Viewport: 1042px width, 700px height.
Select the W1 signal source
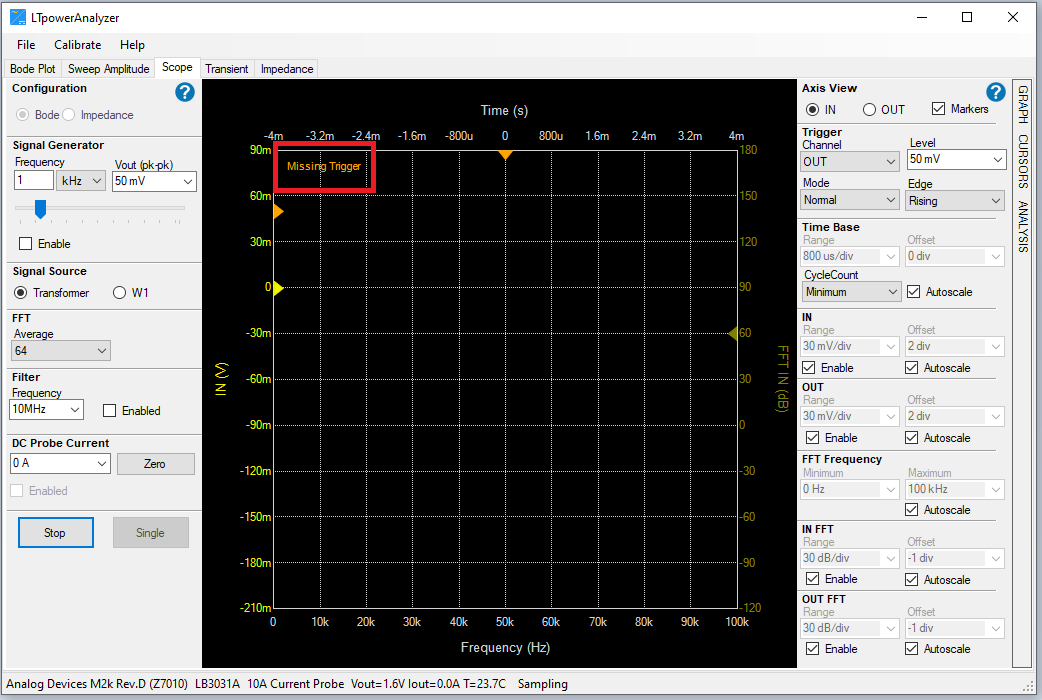120,293
